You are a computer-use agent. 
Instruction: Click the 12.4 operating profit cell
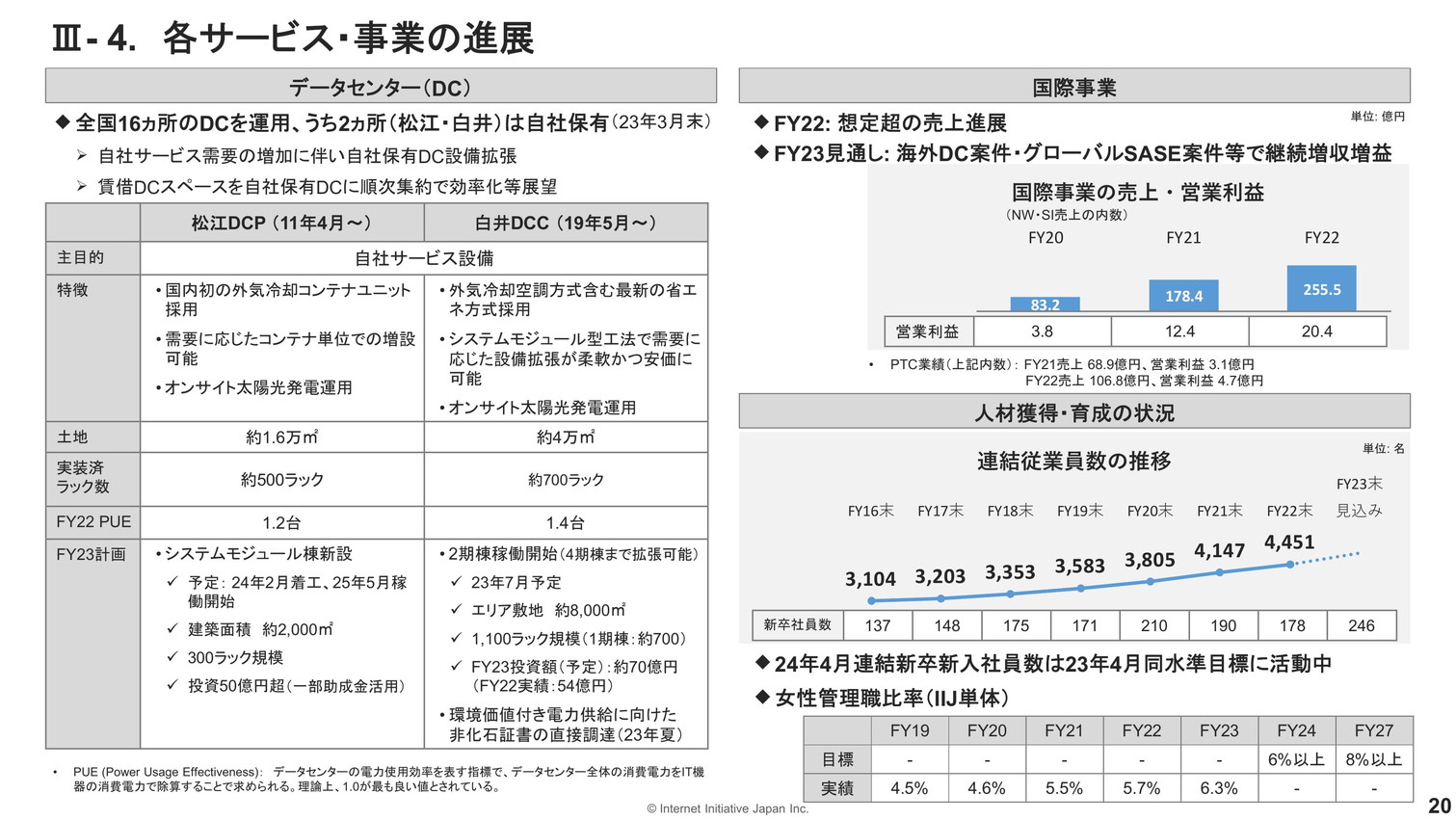click(1179, 331)
